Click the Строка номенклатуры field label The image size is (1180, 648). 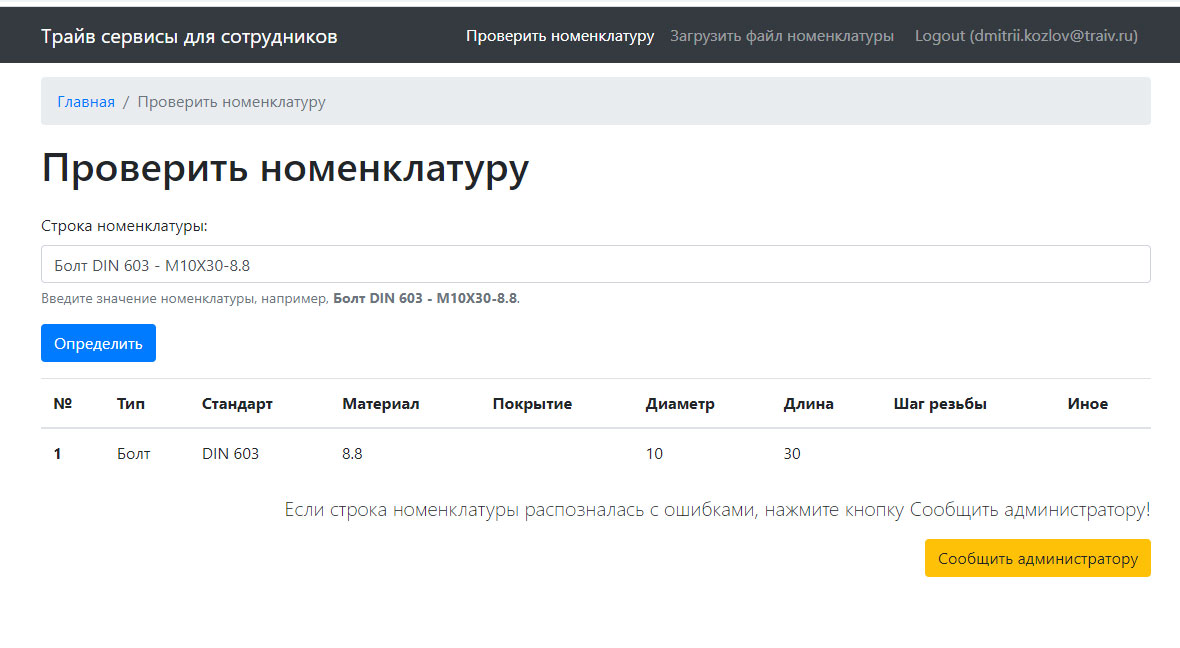[124, 226]
